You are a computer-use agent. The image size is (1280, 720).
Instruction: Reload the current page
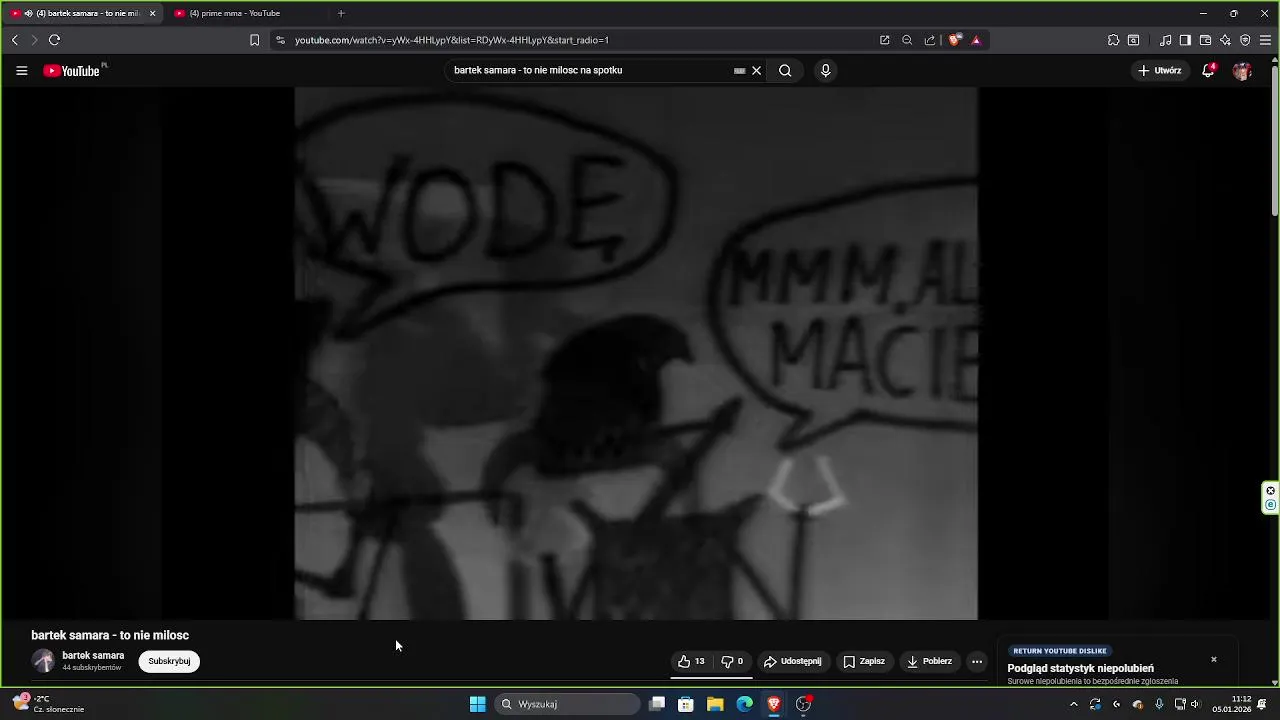point(54,40)
